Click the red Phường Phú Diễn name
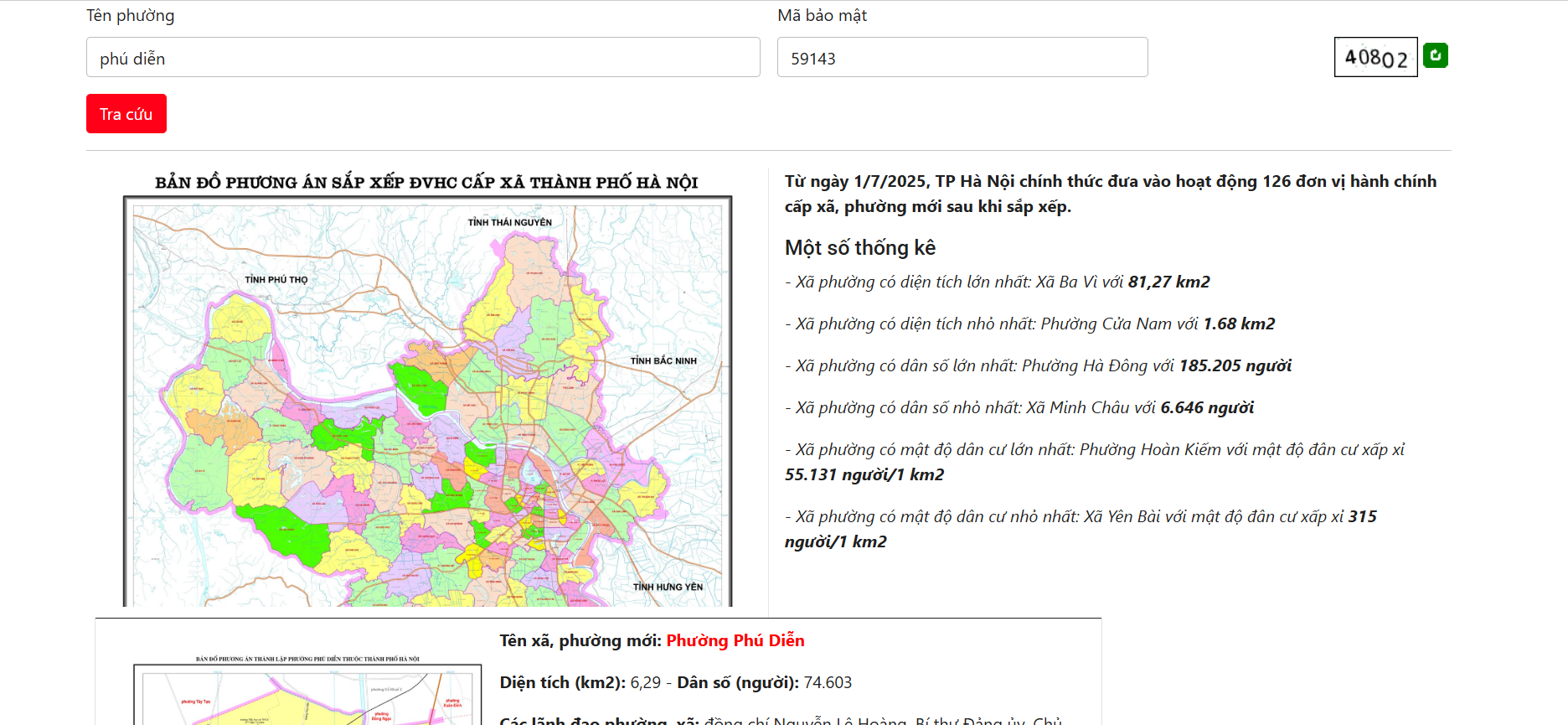The height and width of the screenshot is (725, 1568). (x=735, y=640)
